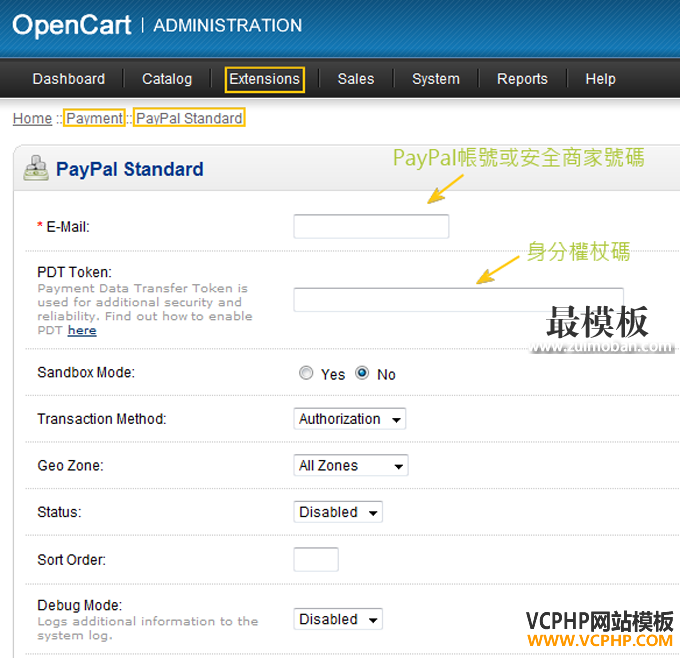Expand the Geo Zone dropdown
Viewport: 680px width, 658px height.
pos(351,465)
